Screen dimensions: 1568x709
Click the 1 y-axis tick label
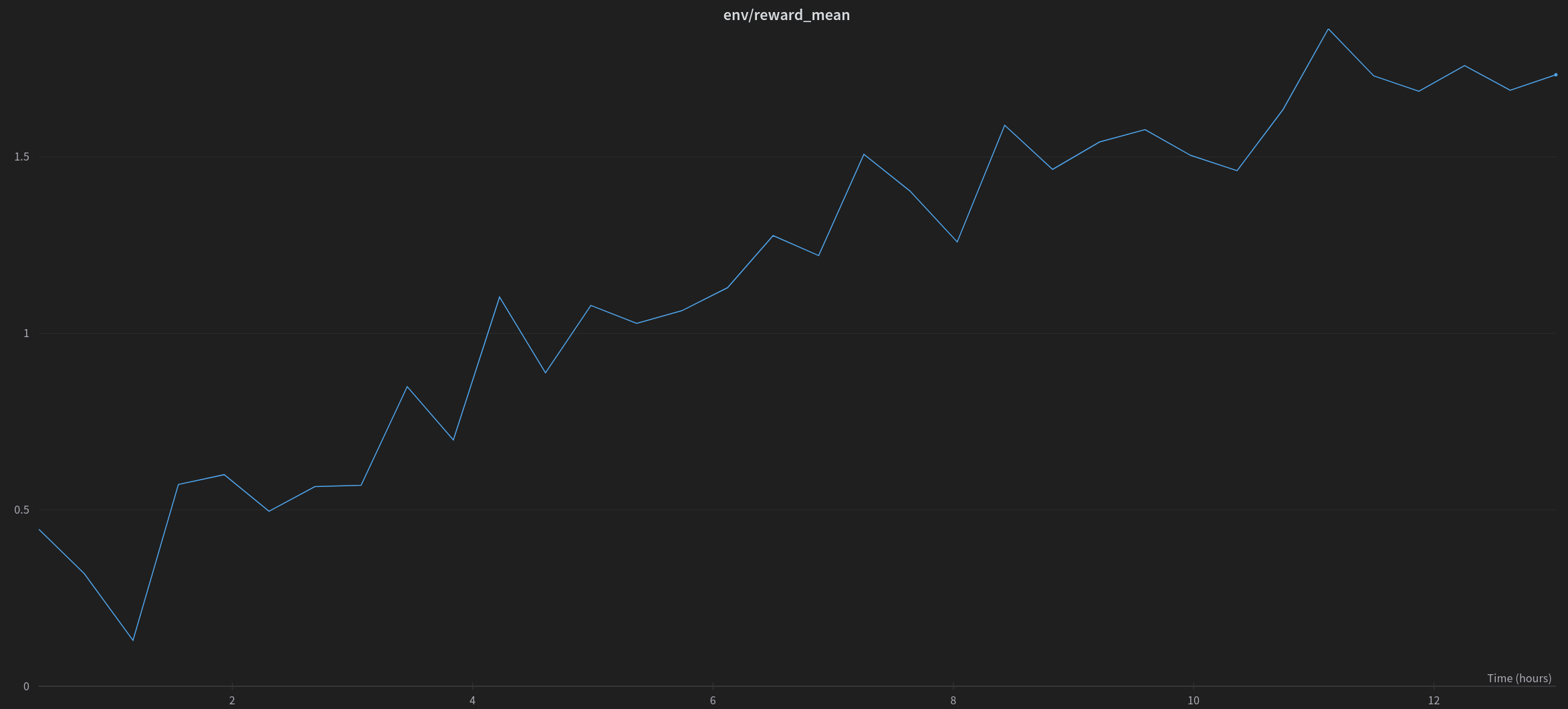27,333
